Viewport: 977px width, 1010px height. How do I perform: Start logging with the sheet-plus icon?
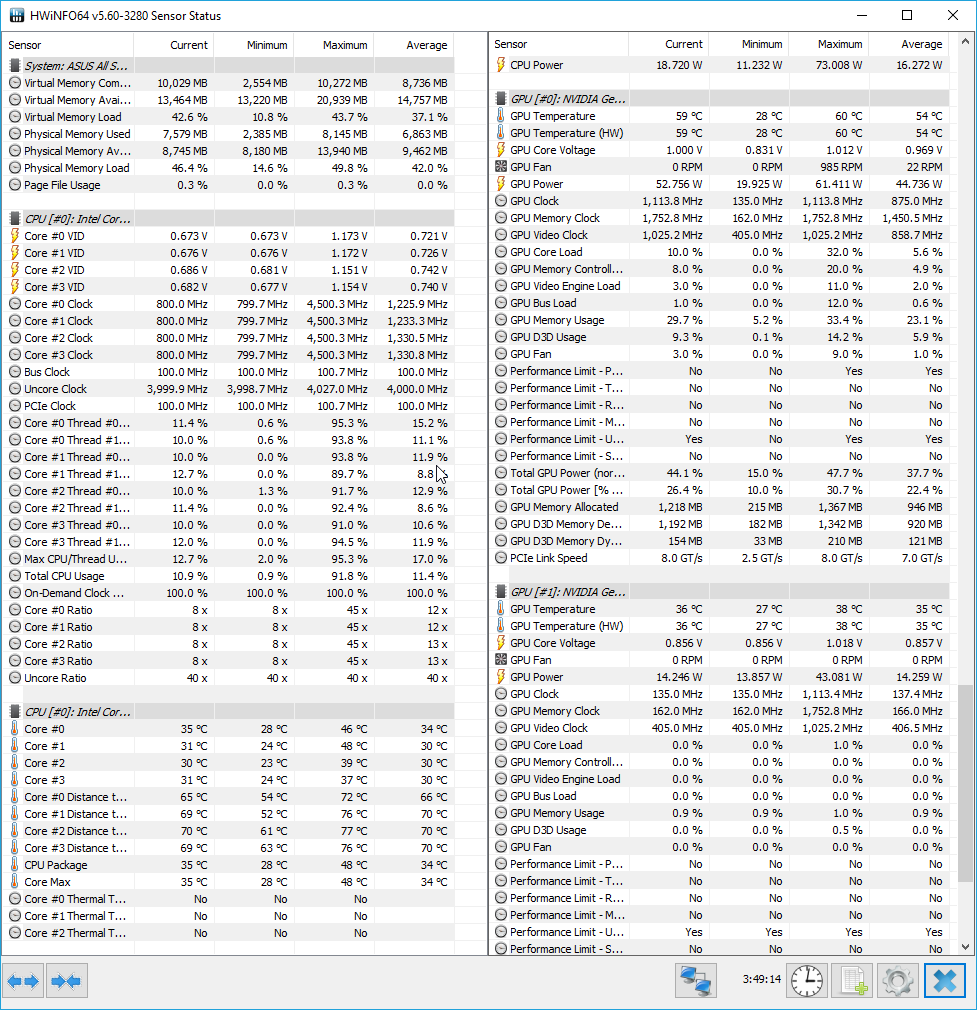coord(851,981)
